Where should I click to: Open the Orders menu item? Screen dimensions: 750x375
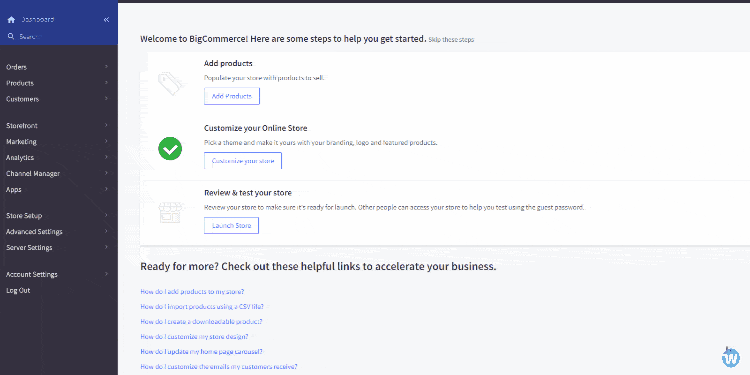16,67
